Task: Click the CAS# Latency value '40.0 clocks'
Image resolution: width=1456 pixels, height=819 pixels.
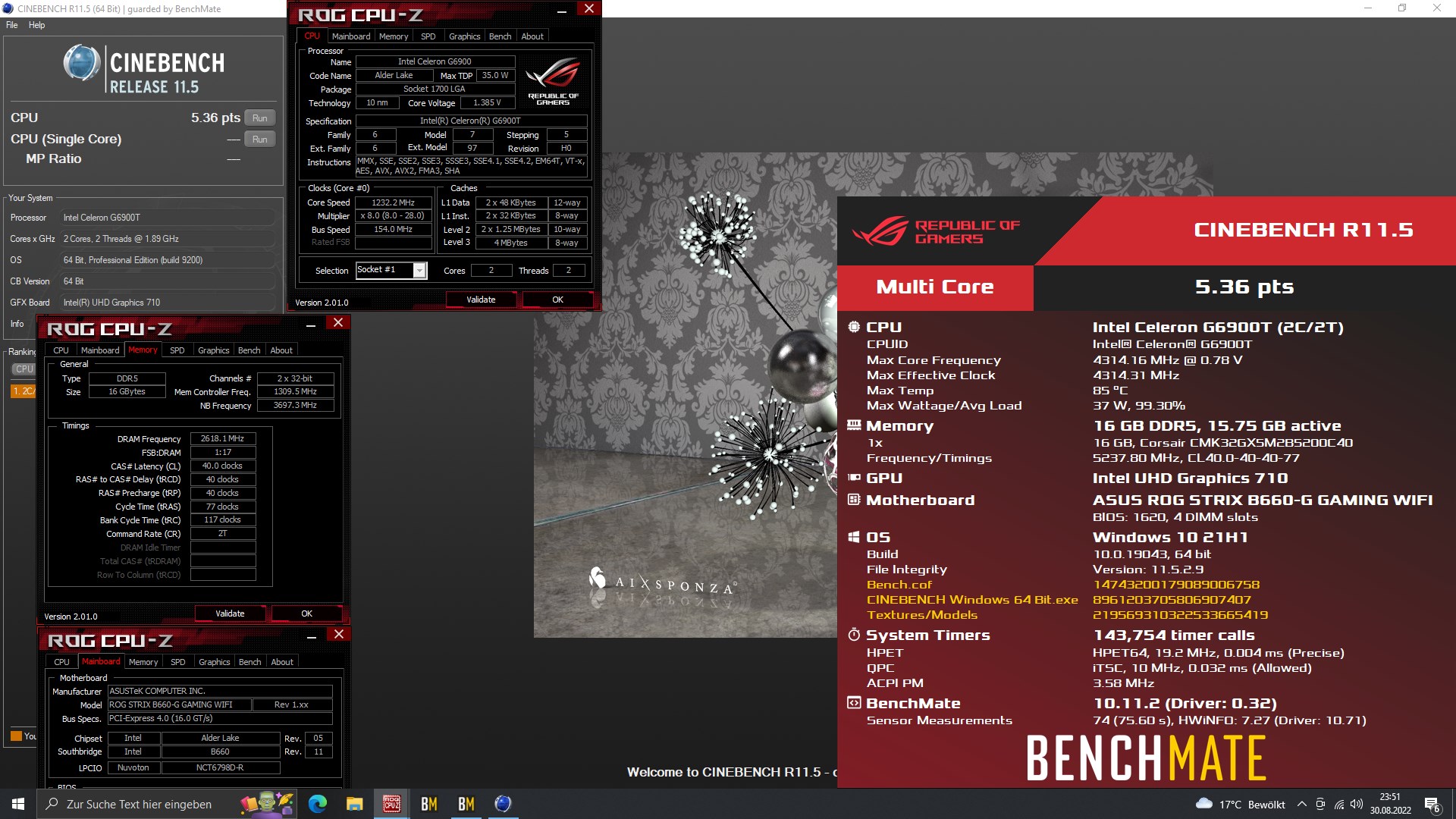Action: (222, 466)
